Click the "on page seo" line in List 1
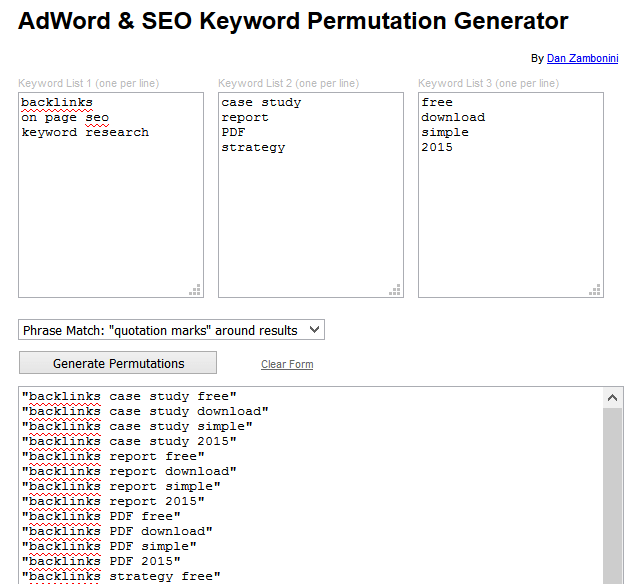 click(65, 117)
